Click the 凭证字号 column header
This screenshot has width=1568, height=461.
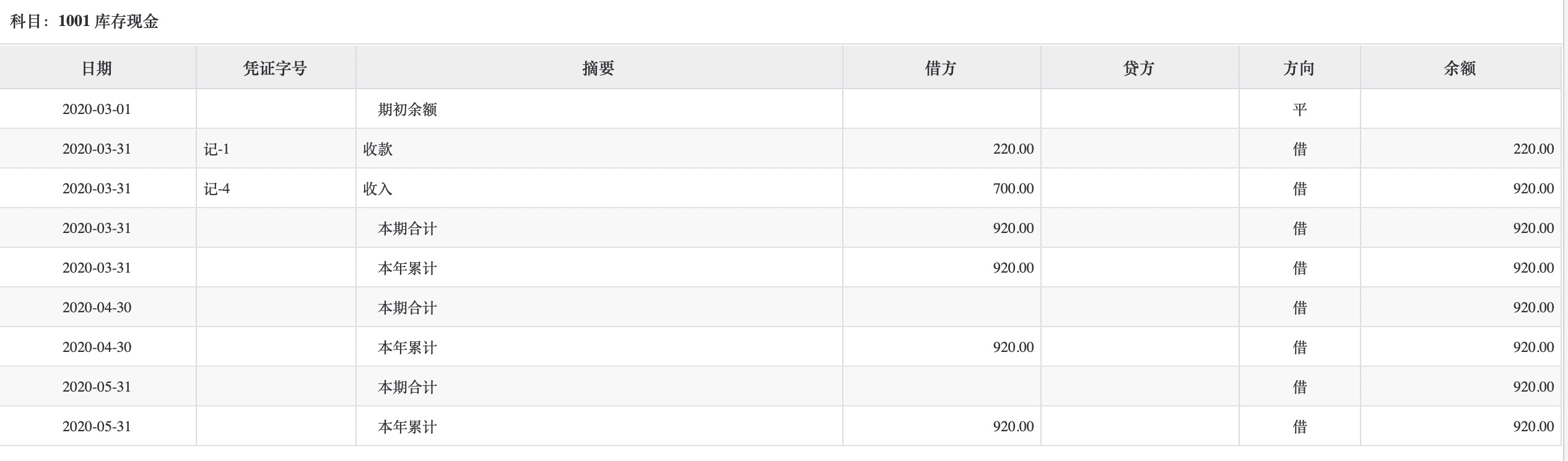click(x=276, y=68)
